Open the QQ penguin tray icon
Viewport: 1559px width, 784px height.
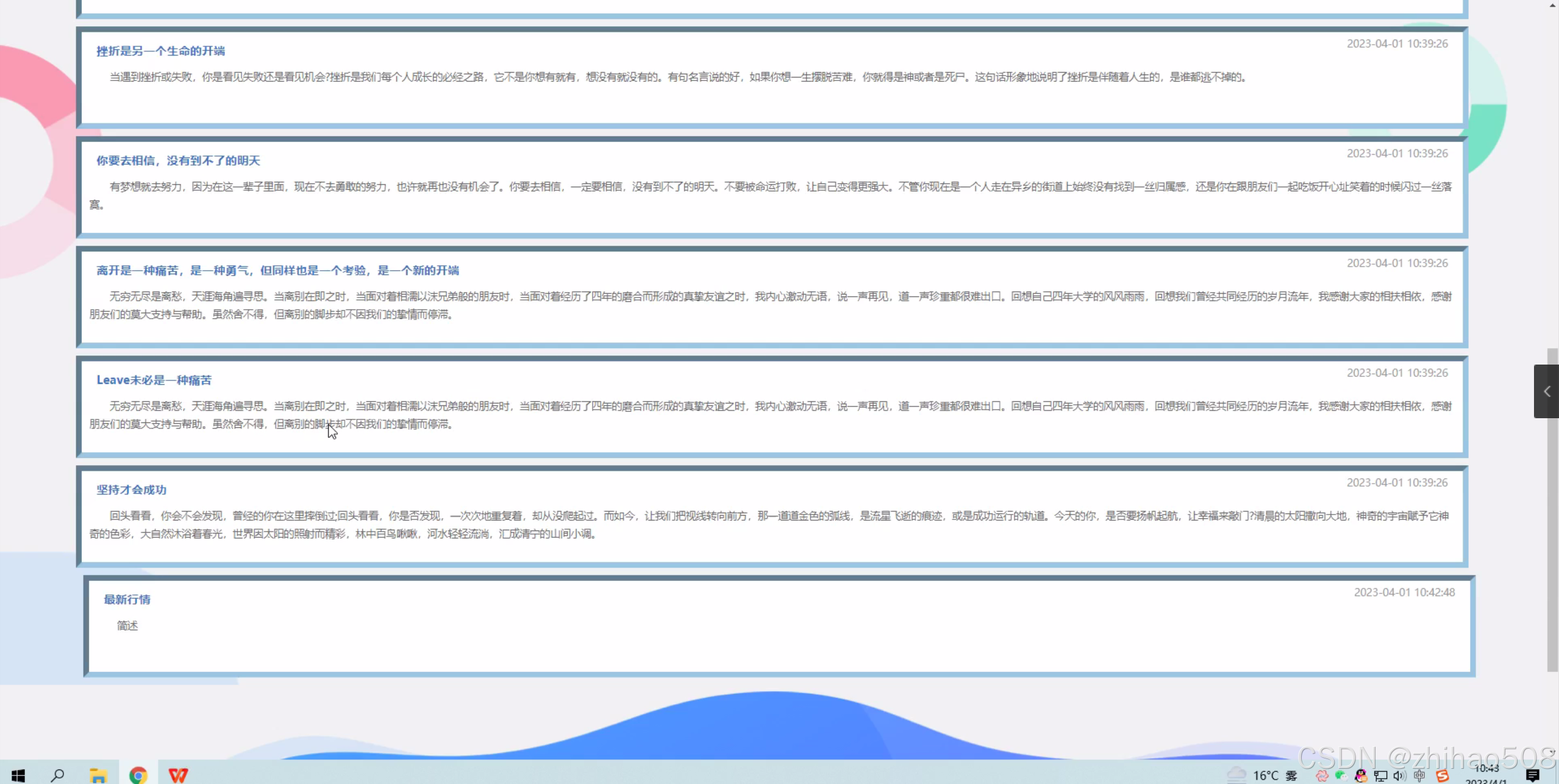(x=1361, y=775)
